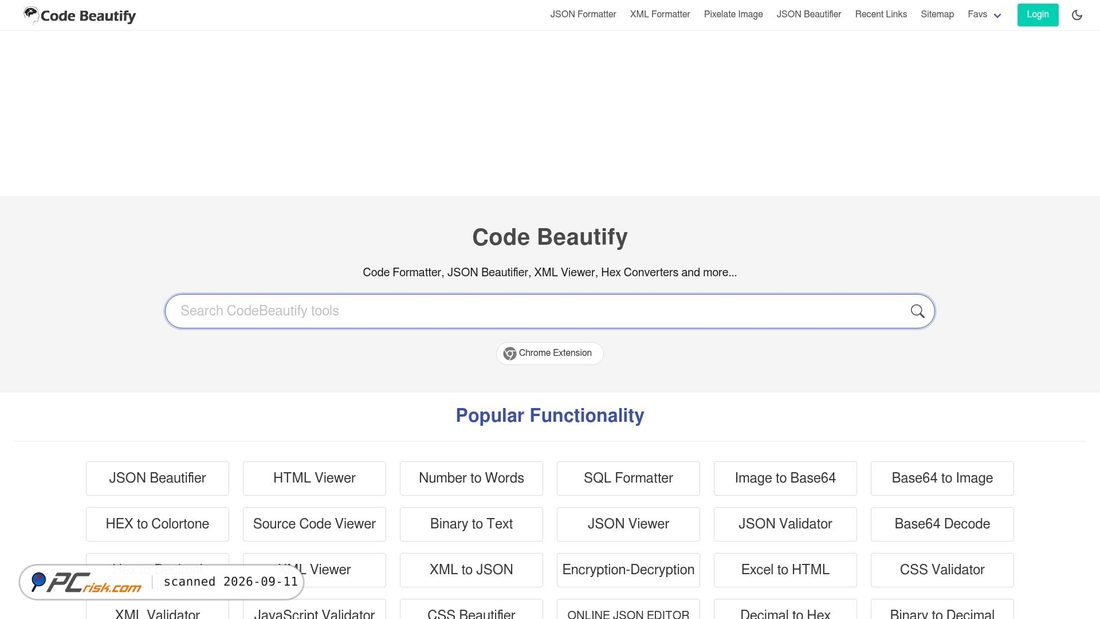Image resolution: width=1100 pixels, height=619 pixels.
Task: Click the Login button
Action: point(1038,15)
